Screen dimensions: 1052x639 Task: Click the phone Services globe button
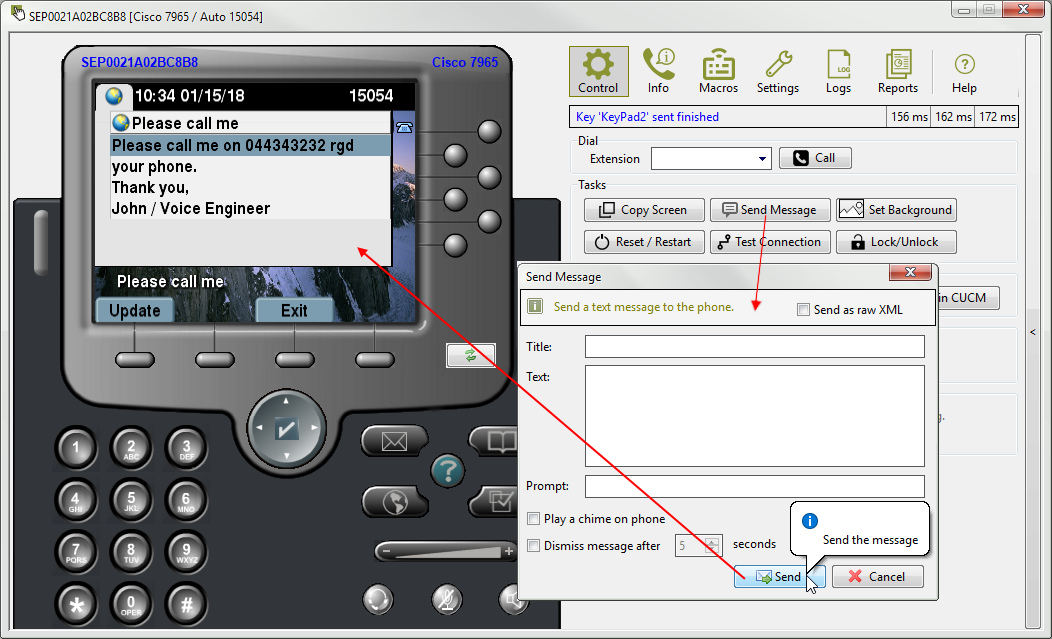coord(394,501)
